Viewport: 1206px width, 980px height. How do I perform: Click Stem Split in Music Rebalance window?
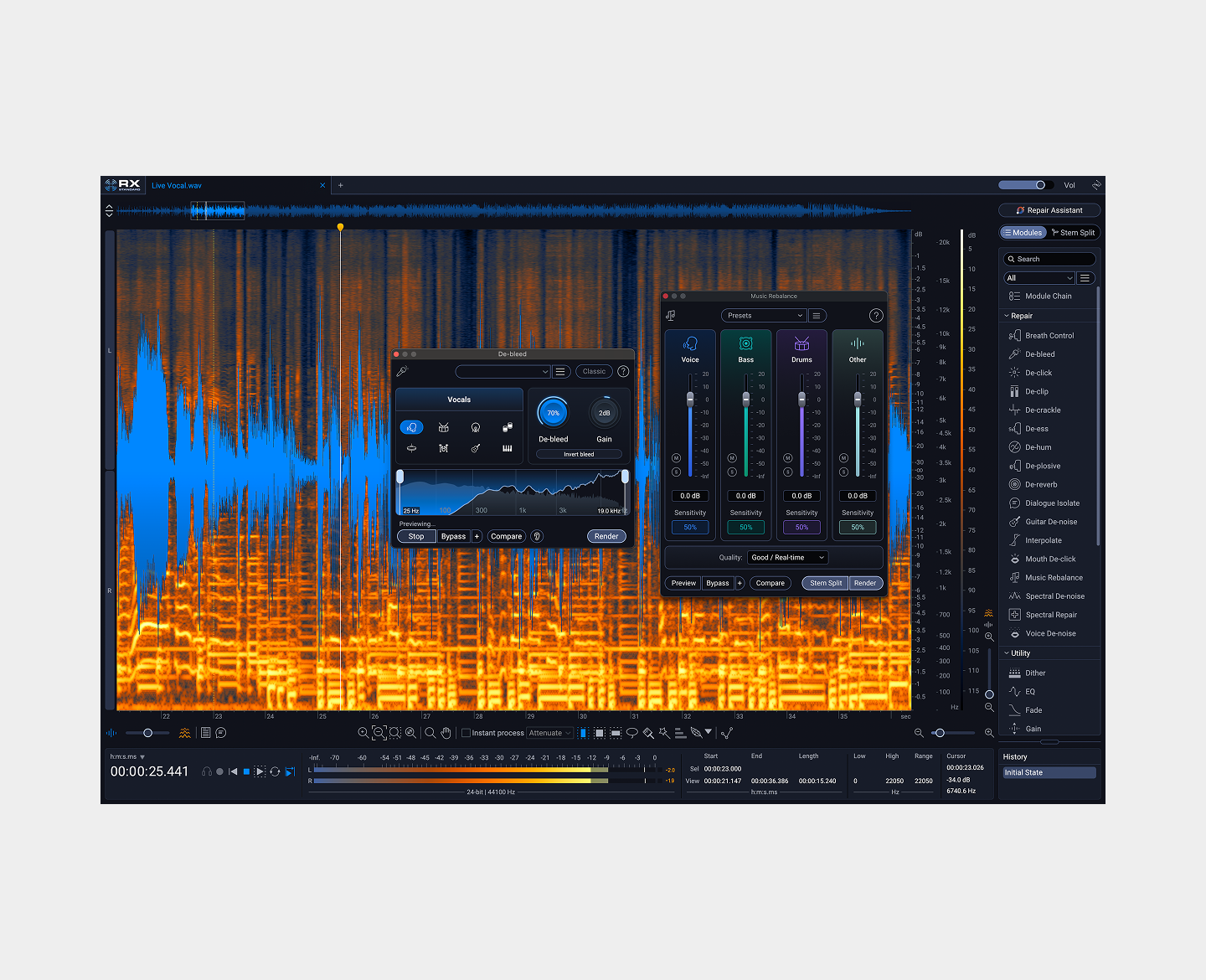coord(826,583)
